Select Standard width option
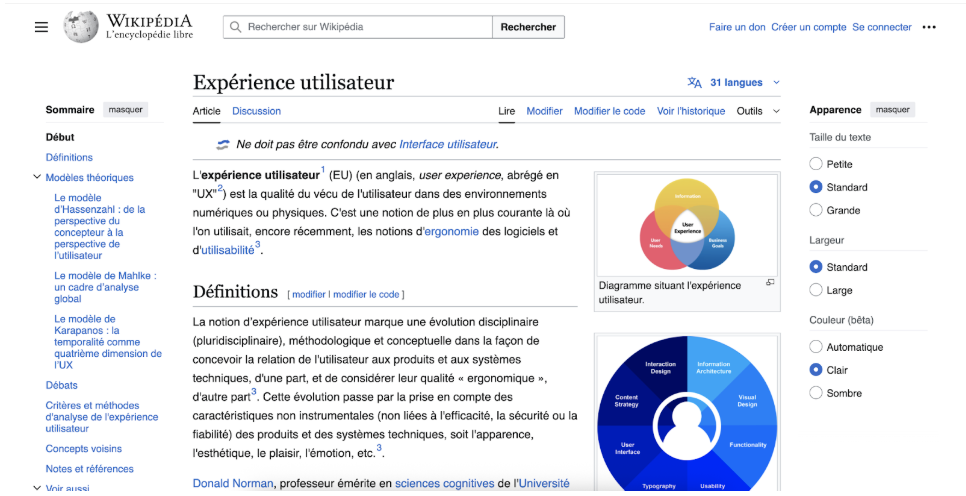Screen dimensions: 966x496 [816, 267]
